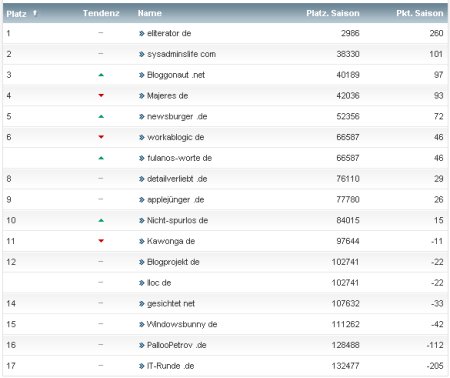Click the arrow icon before Majeres de
450x378 pixels.
pyautogui.click(x=142, y=96)
